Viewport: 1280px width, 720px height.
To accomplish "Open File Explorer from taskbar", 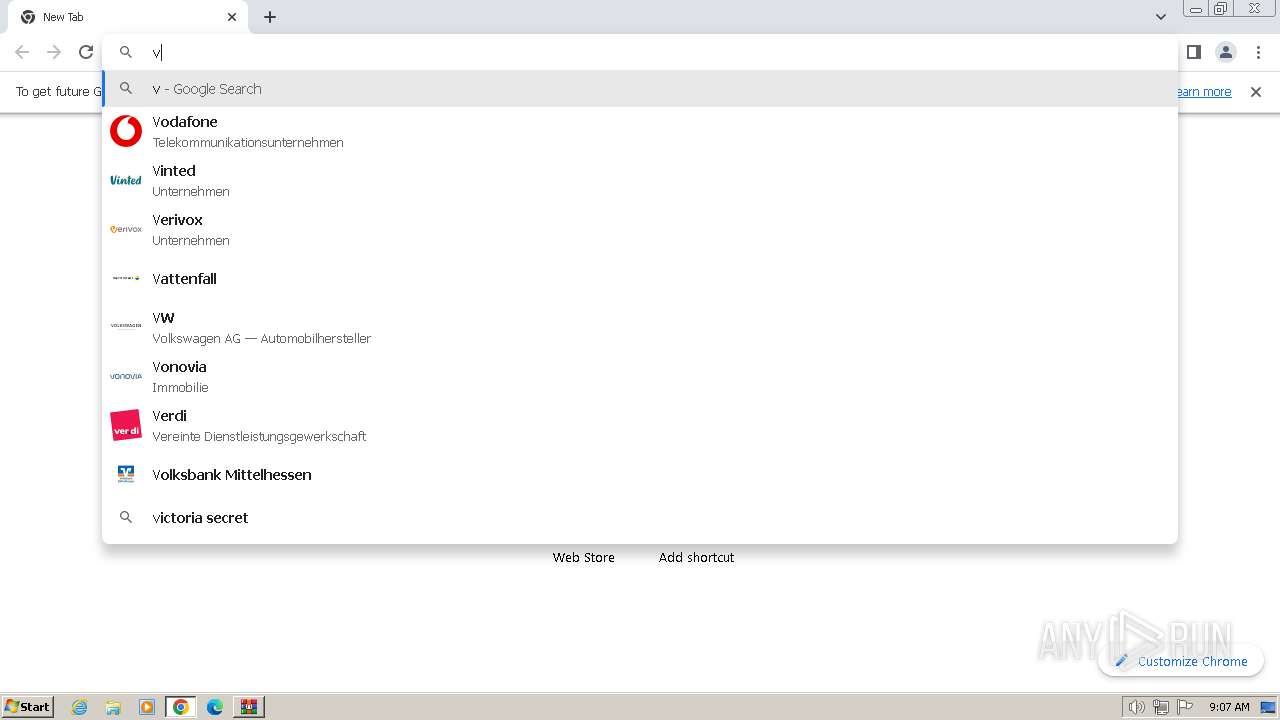I will 113,707.
